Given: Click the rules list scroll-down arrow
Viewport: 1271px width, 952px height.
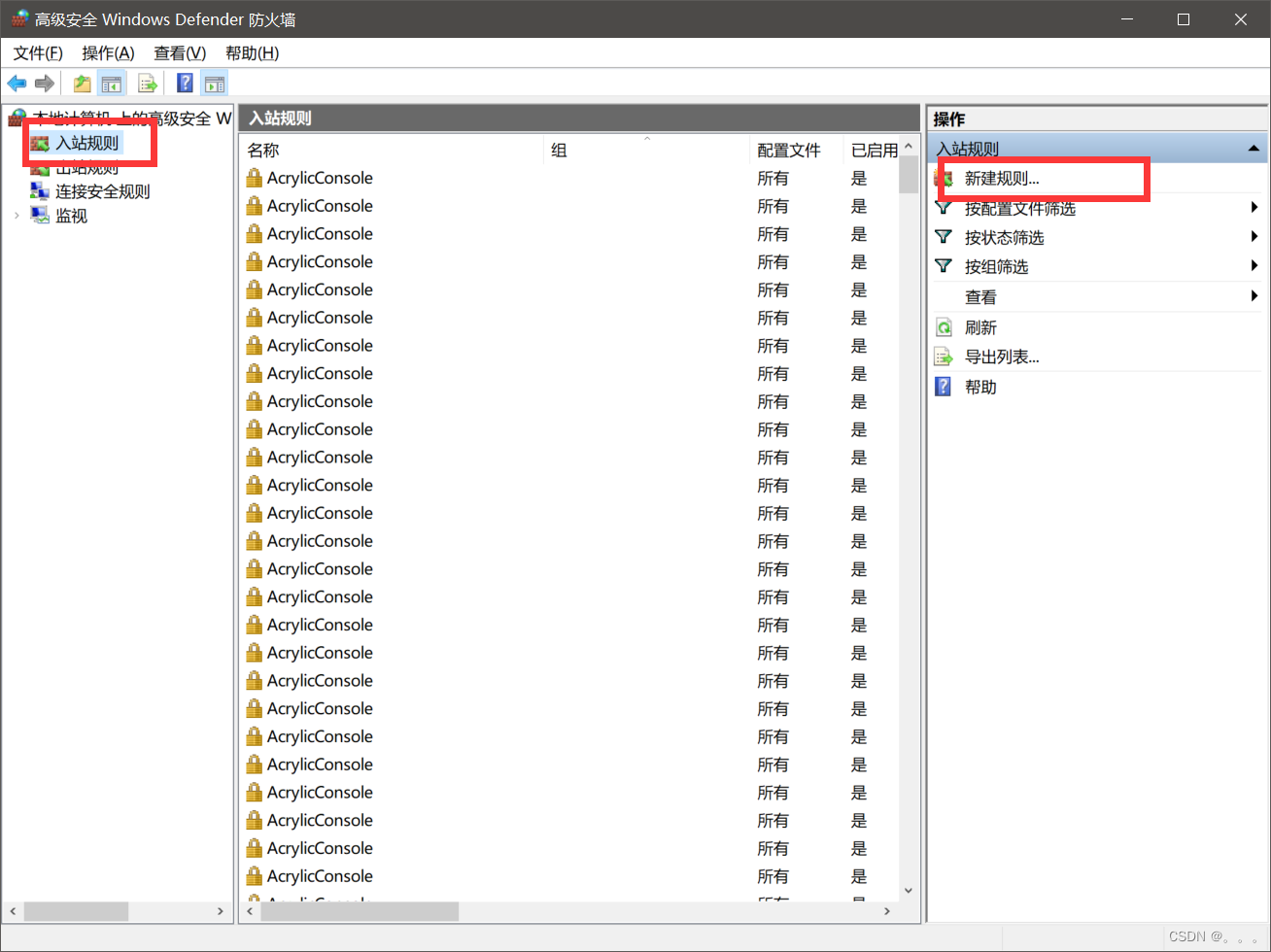Looking at the screenshot, I should (x=909, y=890).
